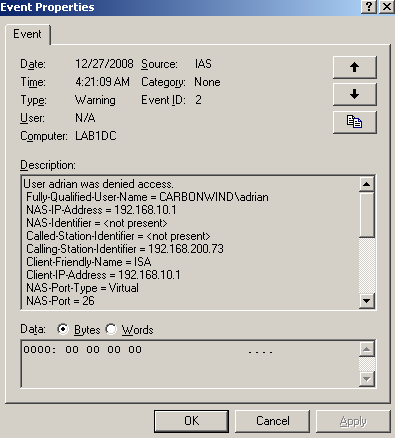Click the hex data row 0000: 00 00 00 00
The image size is (395, 438).
click(x=148, y=350)
